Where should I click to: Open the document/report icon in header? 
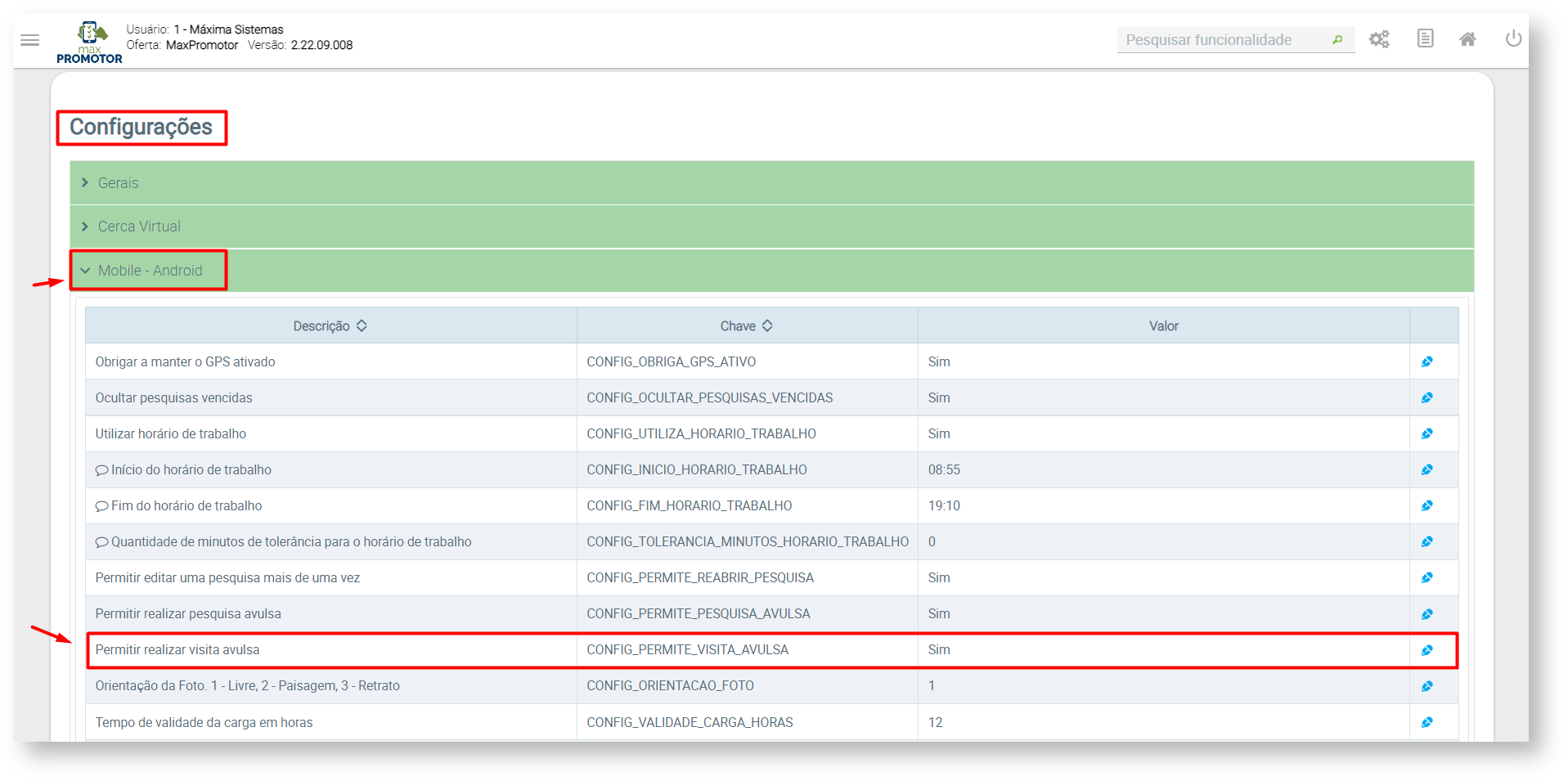pos(1425,38)
